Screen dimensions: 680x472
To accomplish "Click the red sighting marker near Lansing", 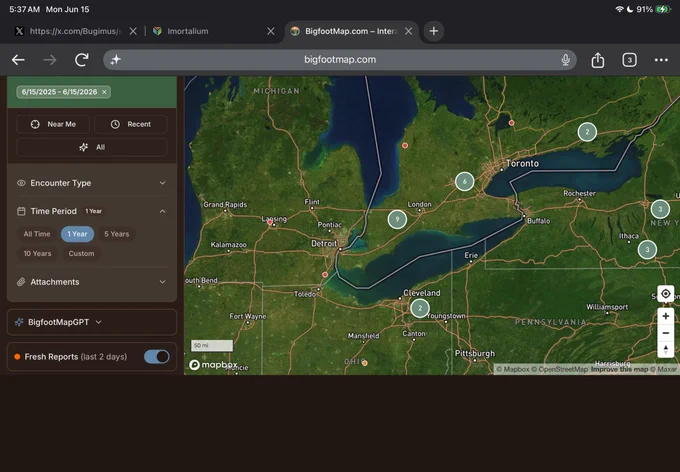I will [270, 222].
